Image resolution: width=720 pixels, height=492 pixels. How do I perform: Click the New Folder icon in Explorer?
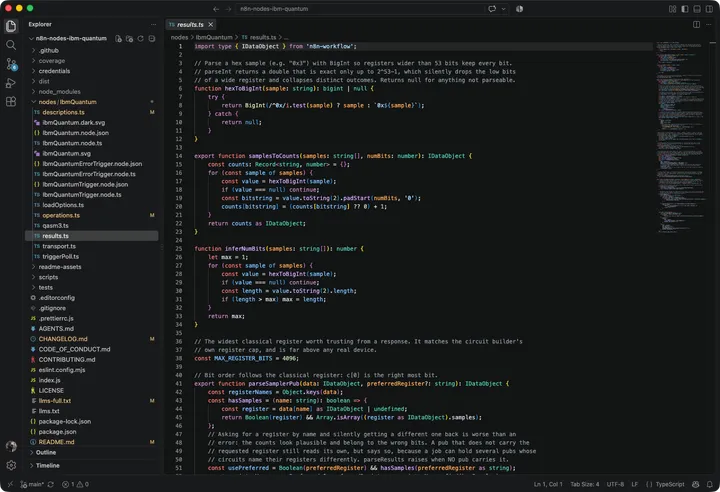point(129,39)
